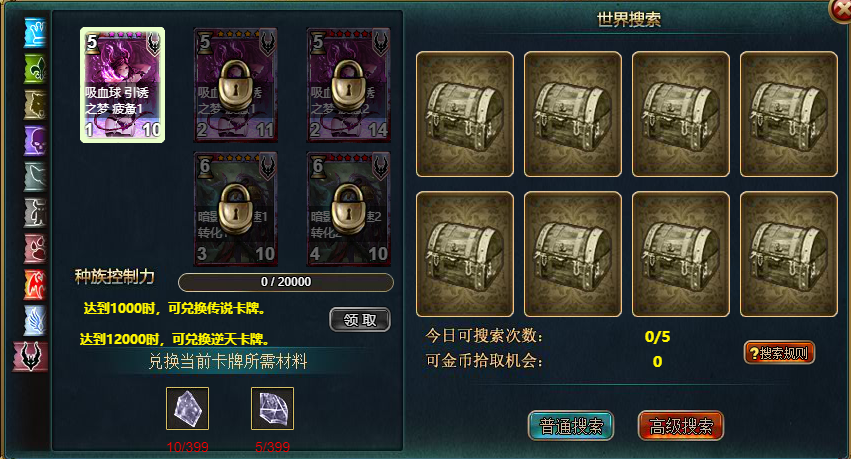Click the 领取 claim button
This screenshot has height=459, width=851.
point(360,320)
